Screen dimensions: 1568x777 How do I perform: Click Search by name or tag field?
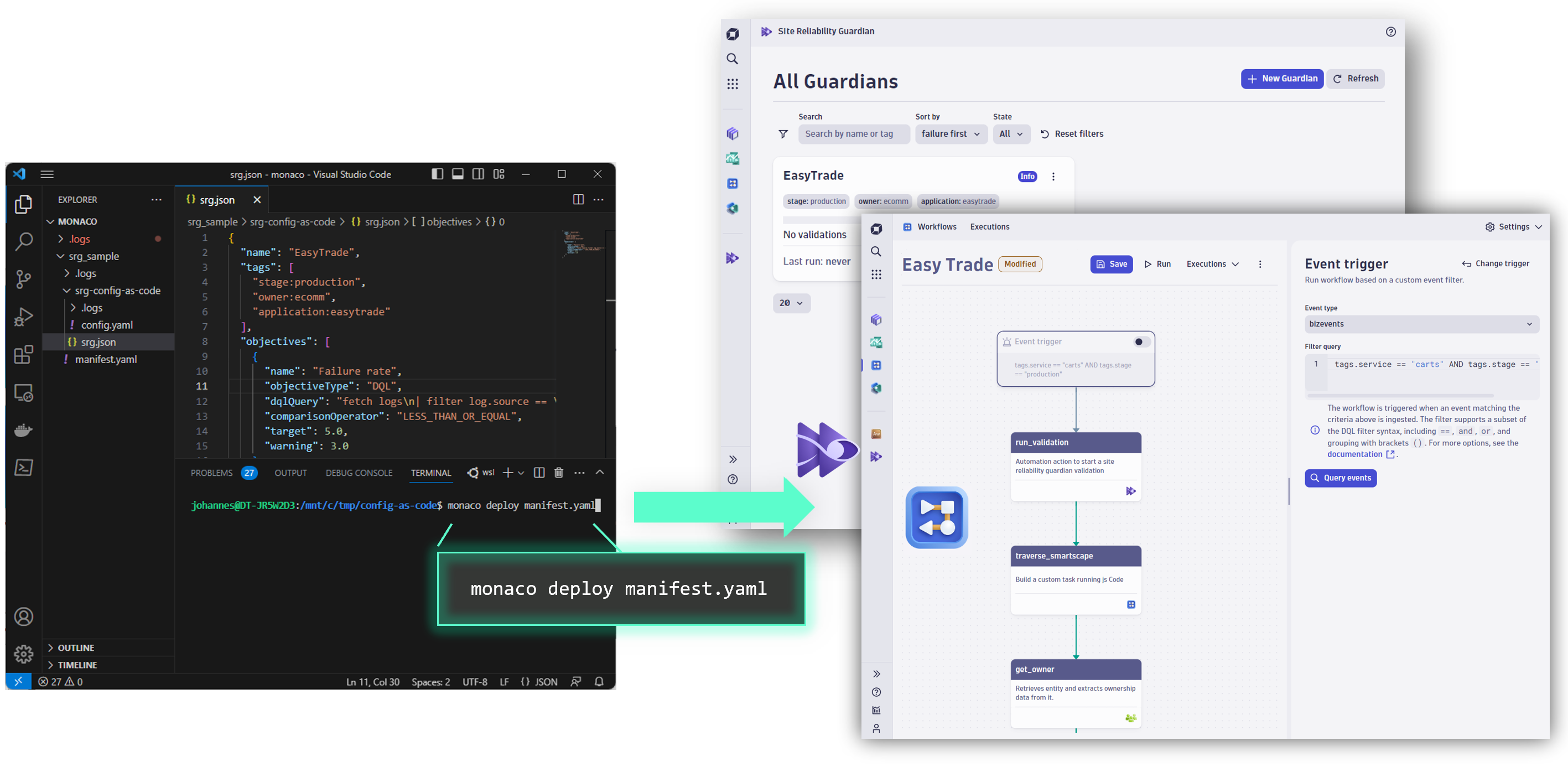tap(854, 134)
